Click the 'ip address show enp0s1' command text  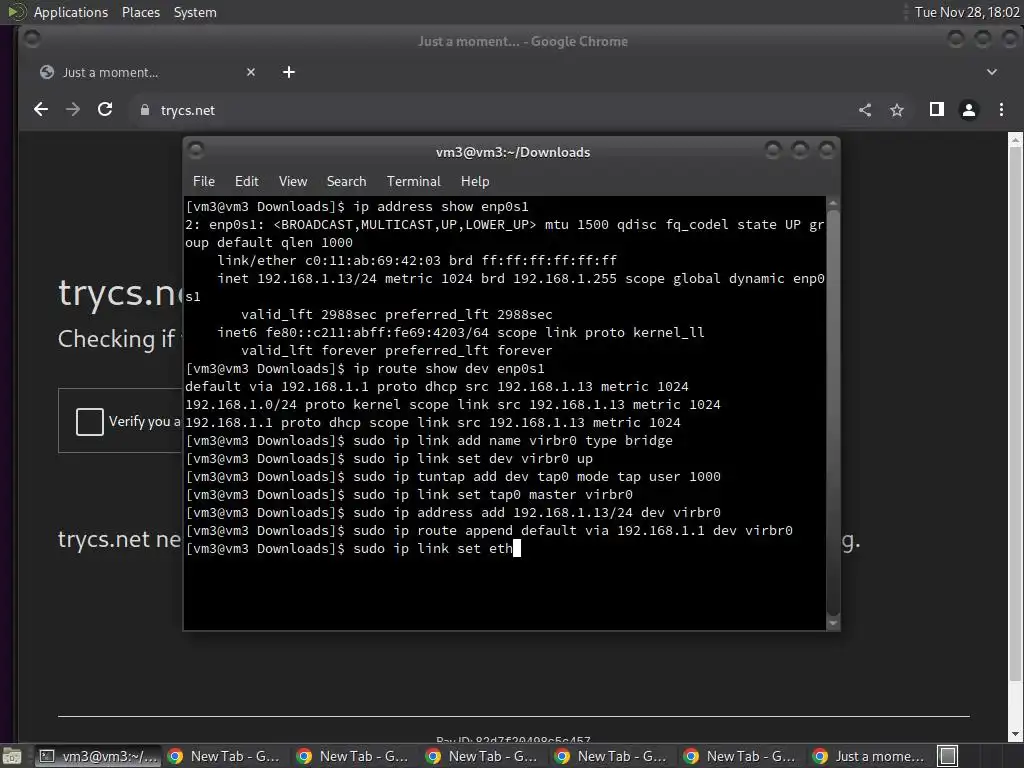441,206
